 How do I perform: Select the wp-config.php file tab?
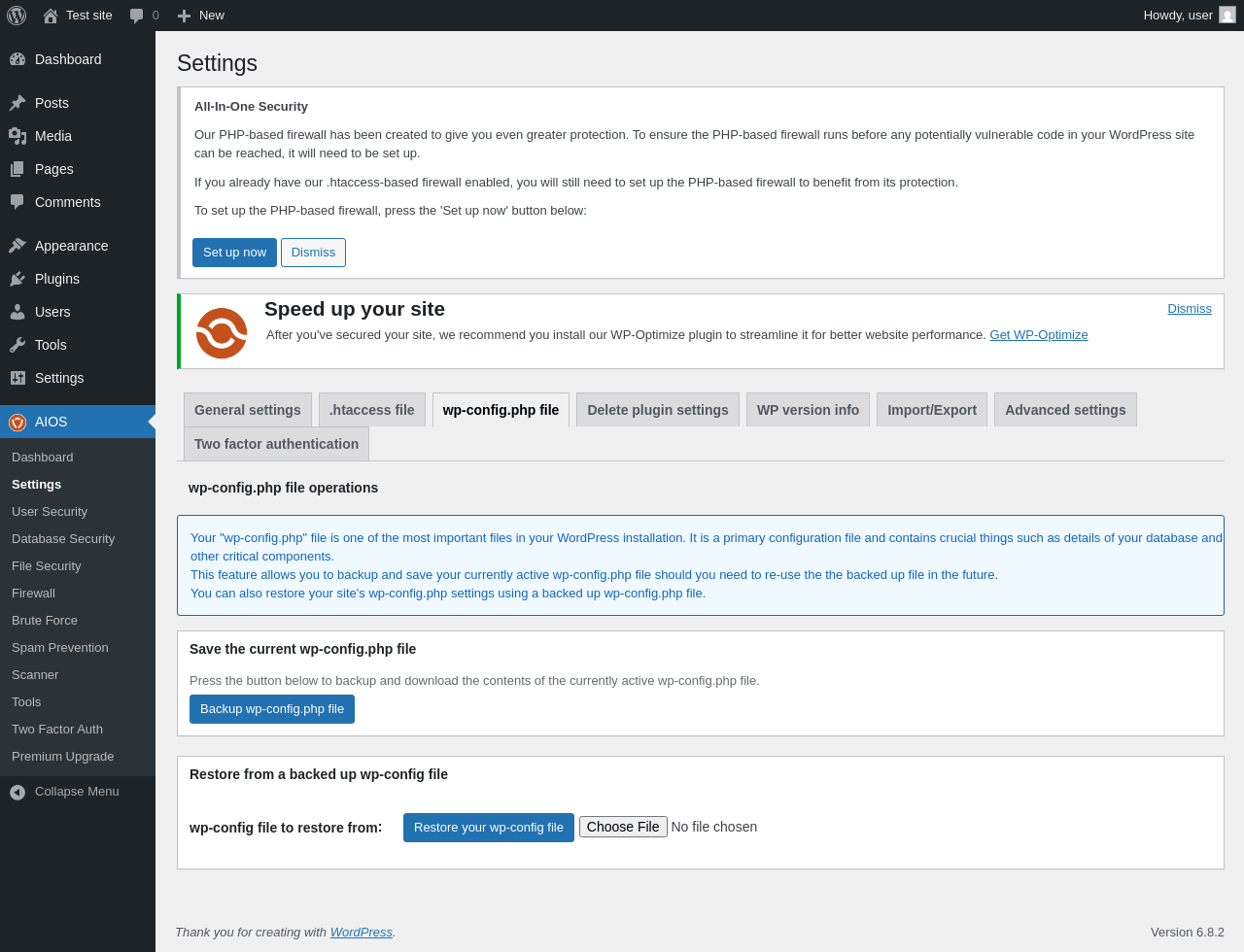[x=501, y=410]
